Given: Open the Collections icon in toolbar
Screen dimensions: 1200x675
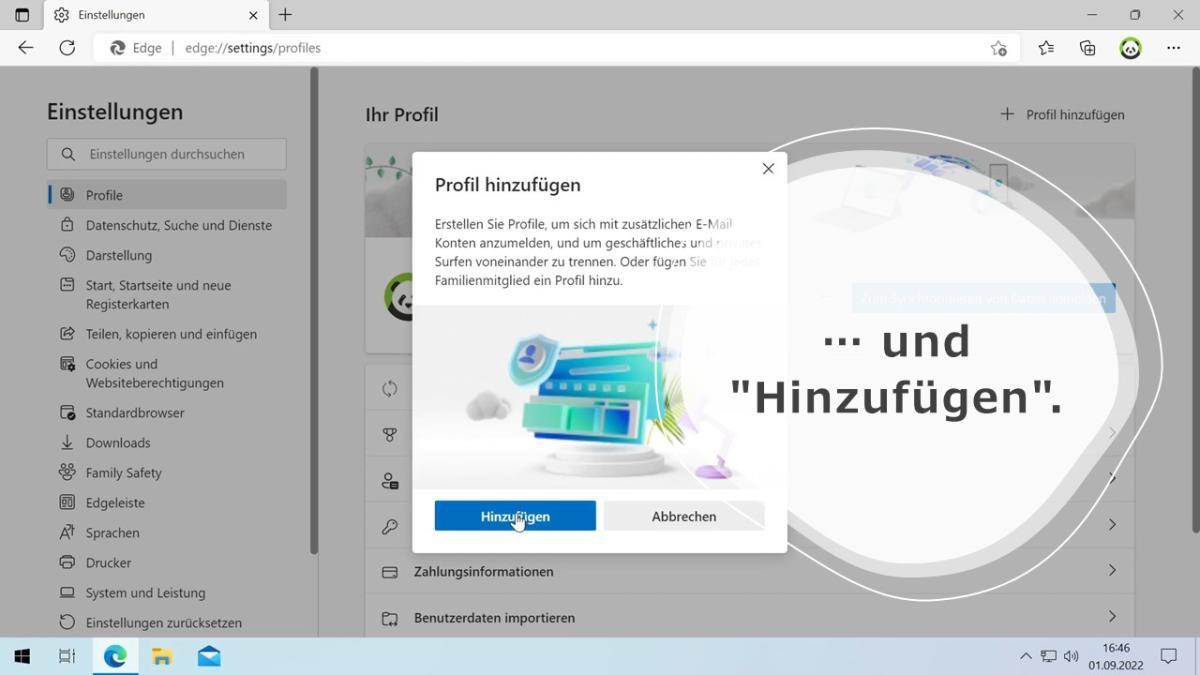Looking at the screenshot, I should click(x=1088, y=48).
